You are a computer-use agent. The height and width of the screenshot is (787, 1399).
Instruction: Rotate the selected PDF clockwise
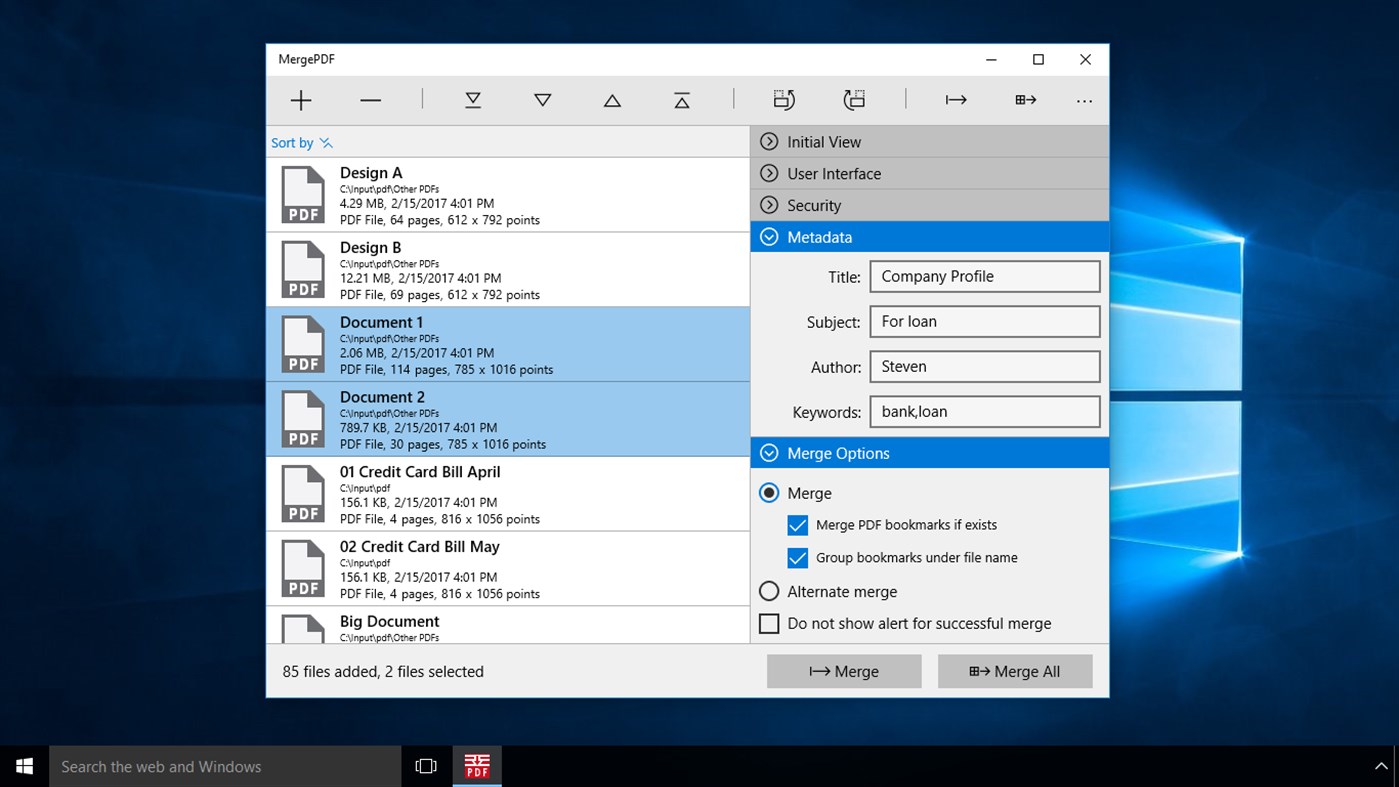784,100
